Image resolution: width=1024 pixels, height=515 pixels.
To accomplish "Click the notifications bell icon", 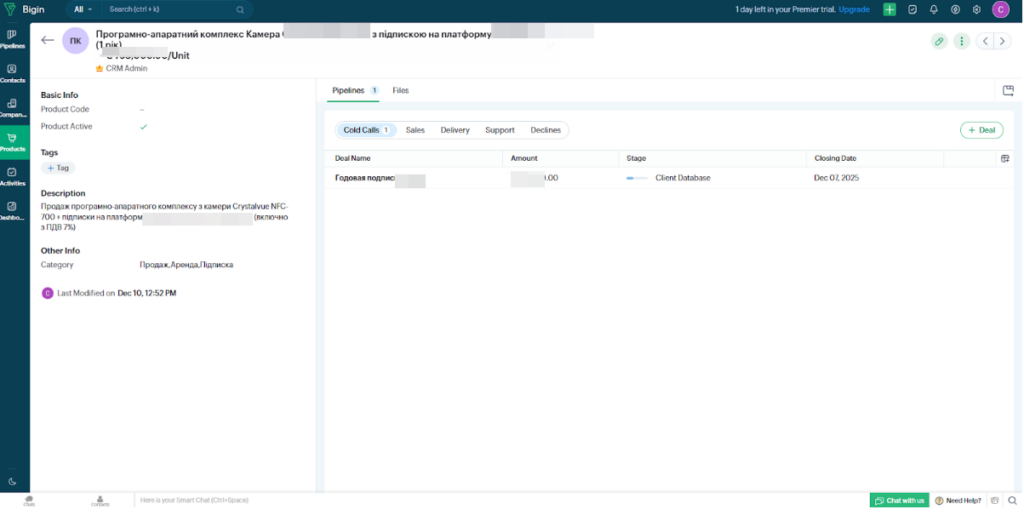I will 933,9.
